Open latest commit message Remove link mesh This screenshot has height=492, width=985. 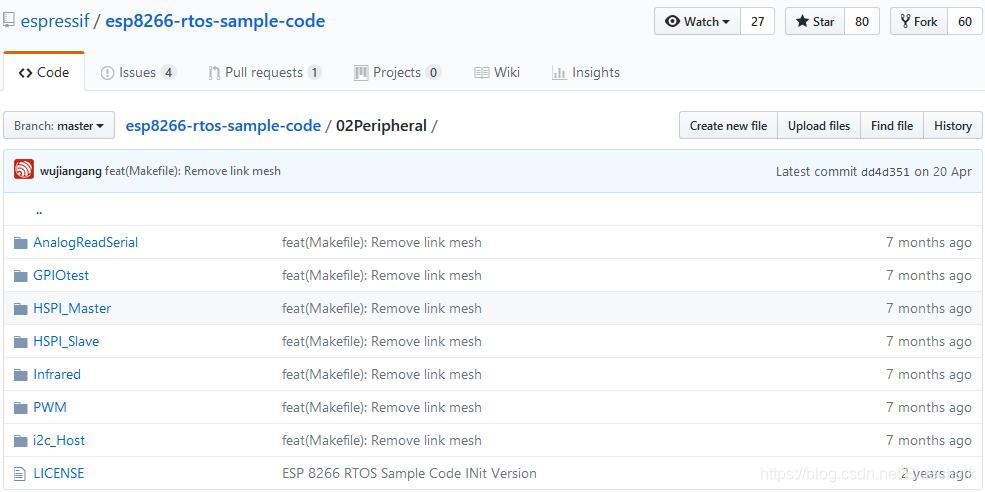pos(193,171)
